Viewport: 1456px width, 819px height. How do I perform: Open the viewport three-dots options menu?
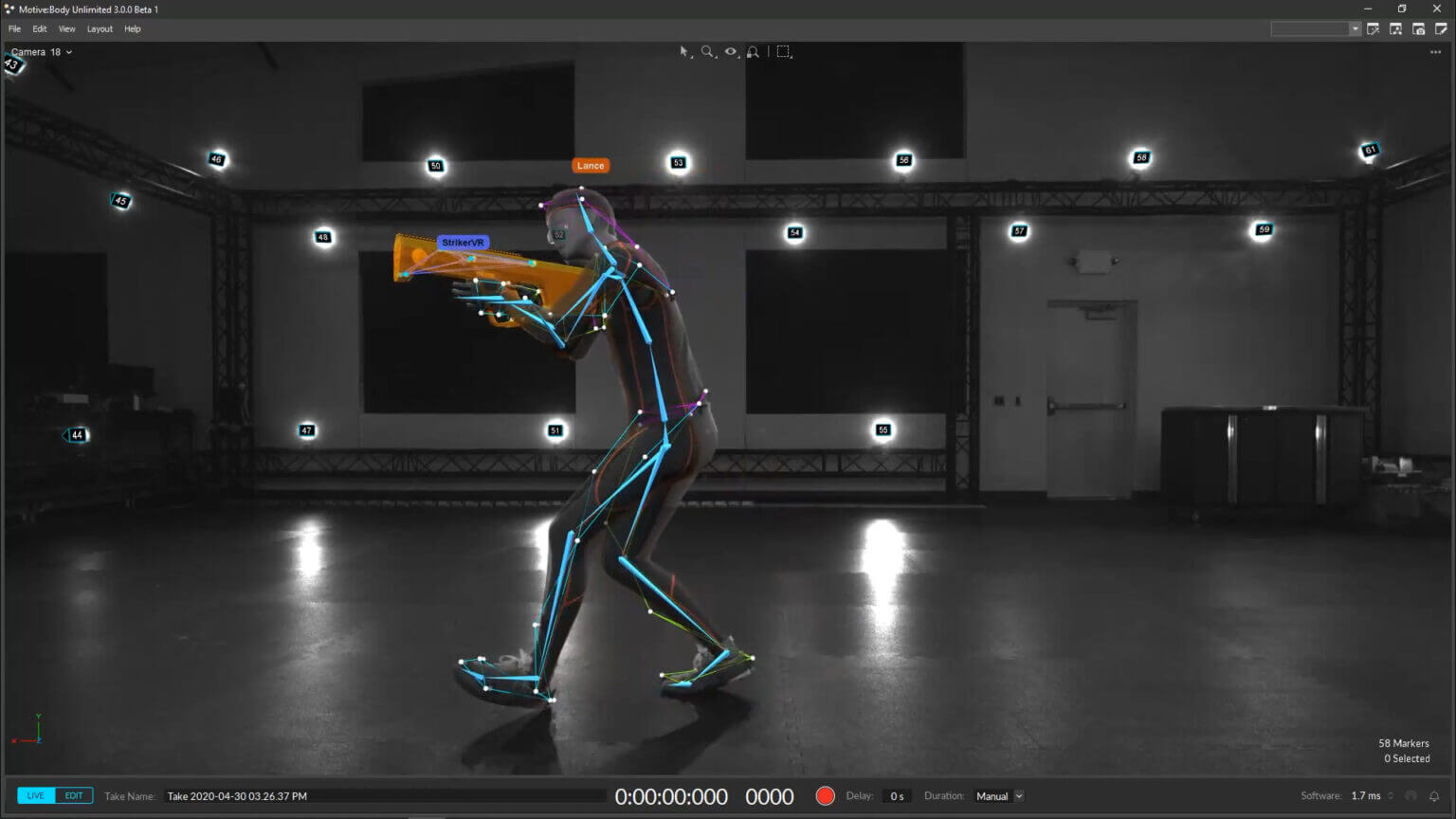1435,52
